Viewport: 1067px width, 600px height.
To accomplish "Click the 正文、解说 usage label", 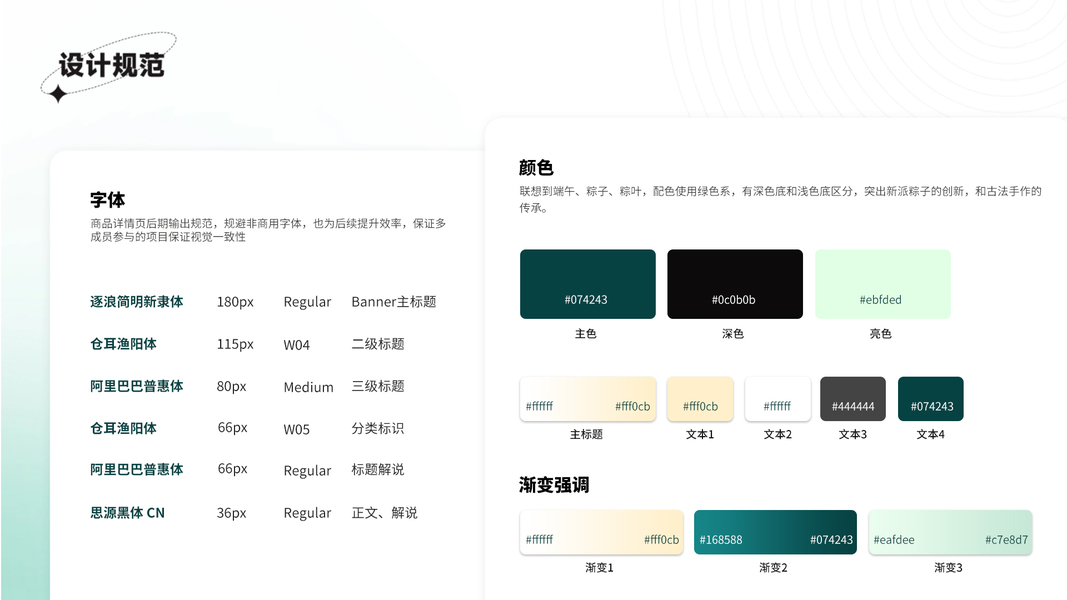I will point(384,512).
